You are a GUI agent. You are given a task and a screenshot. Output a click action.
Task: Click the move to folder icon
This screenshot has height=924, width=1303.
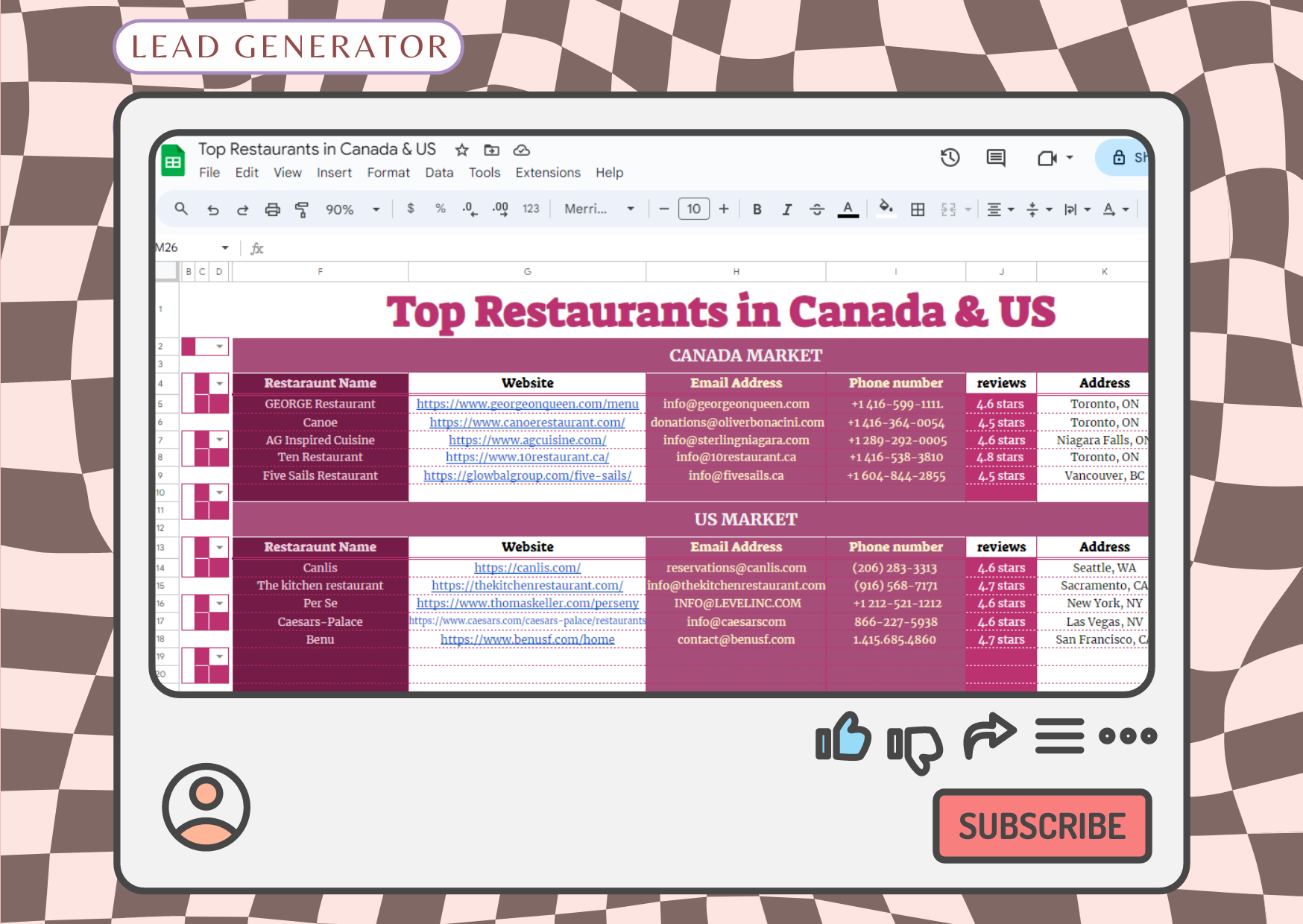pyautogui.click(x=492, y=150)
